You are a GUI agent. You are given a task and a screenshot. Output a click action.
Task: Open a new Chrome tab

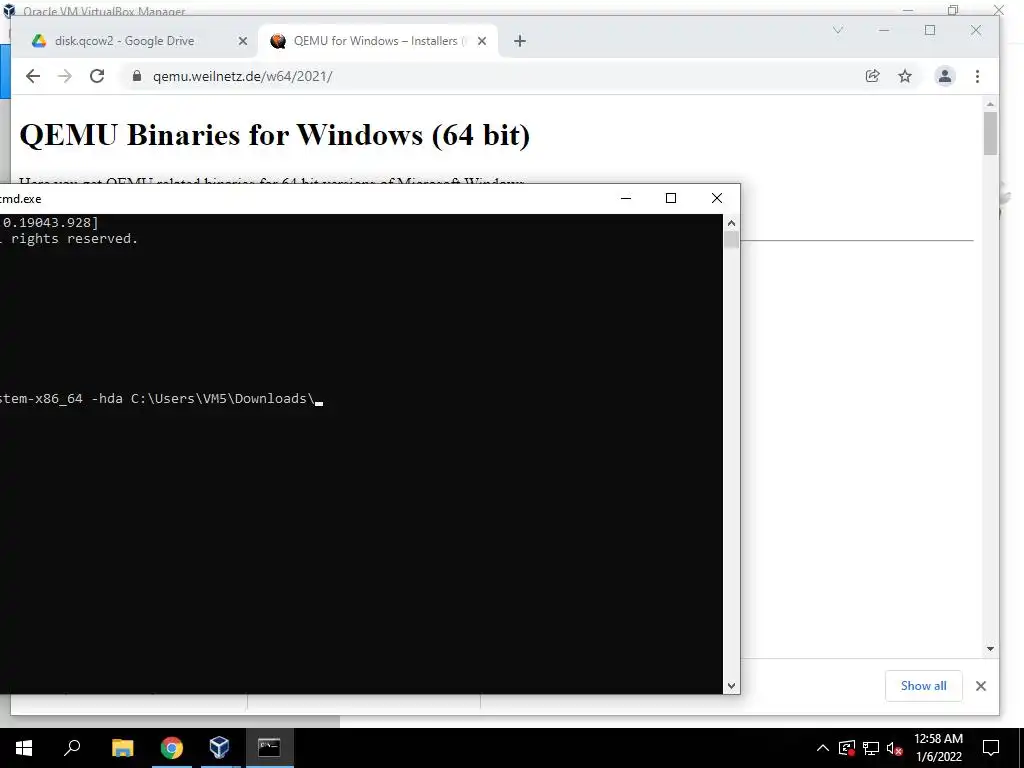(x=519, y=41)
